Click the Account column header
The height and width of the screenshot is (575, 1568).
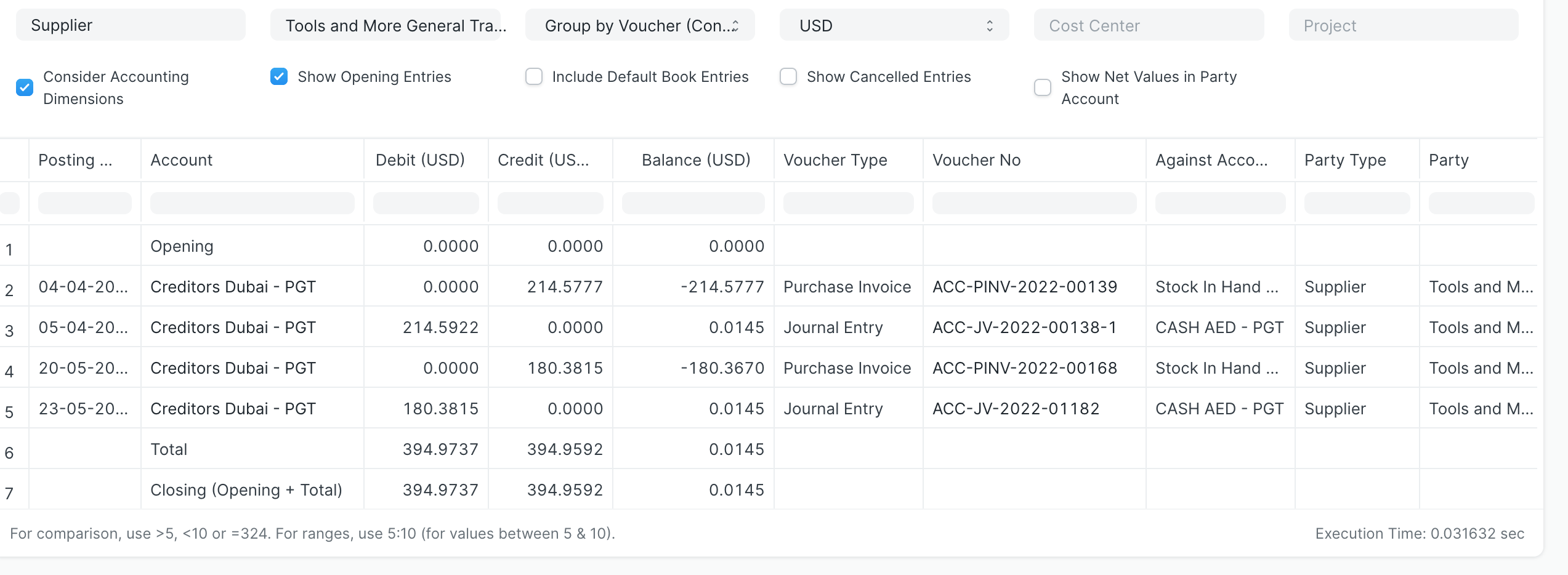pyautogui.click(x=253, y=160)
